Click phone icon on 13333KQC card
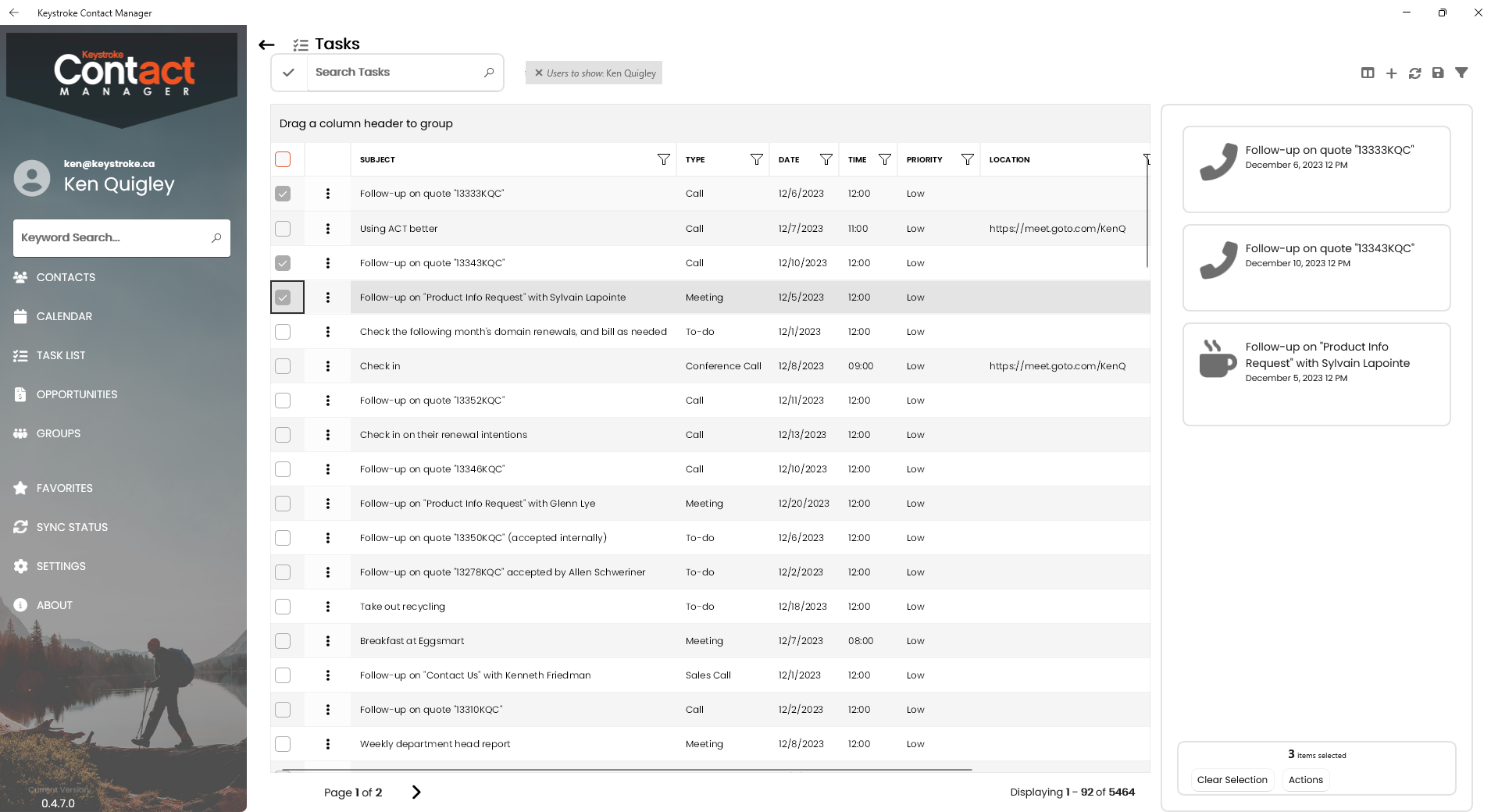The height and width of the screenshot is (812, 1491). point(1218,162)
